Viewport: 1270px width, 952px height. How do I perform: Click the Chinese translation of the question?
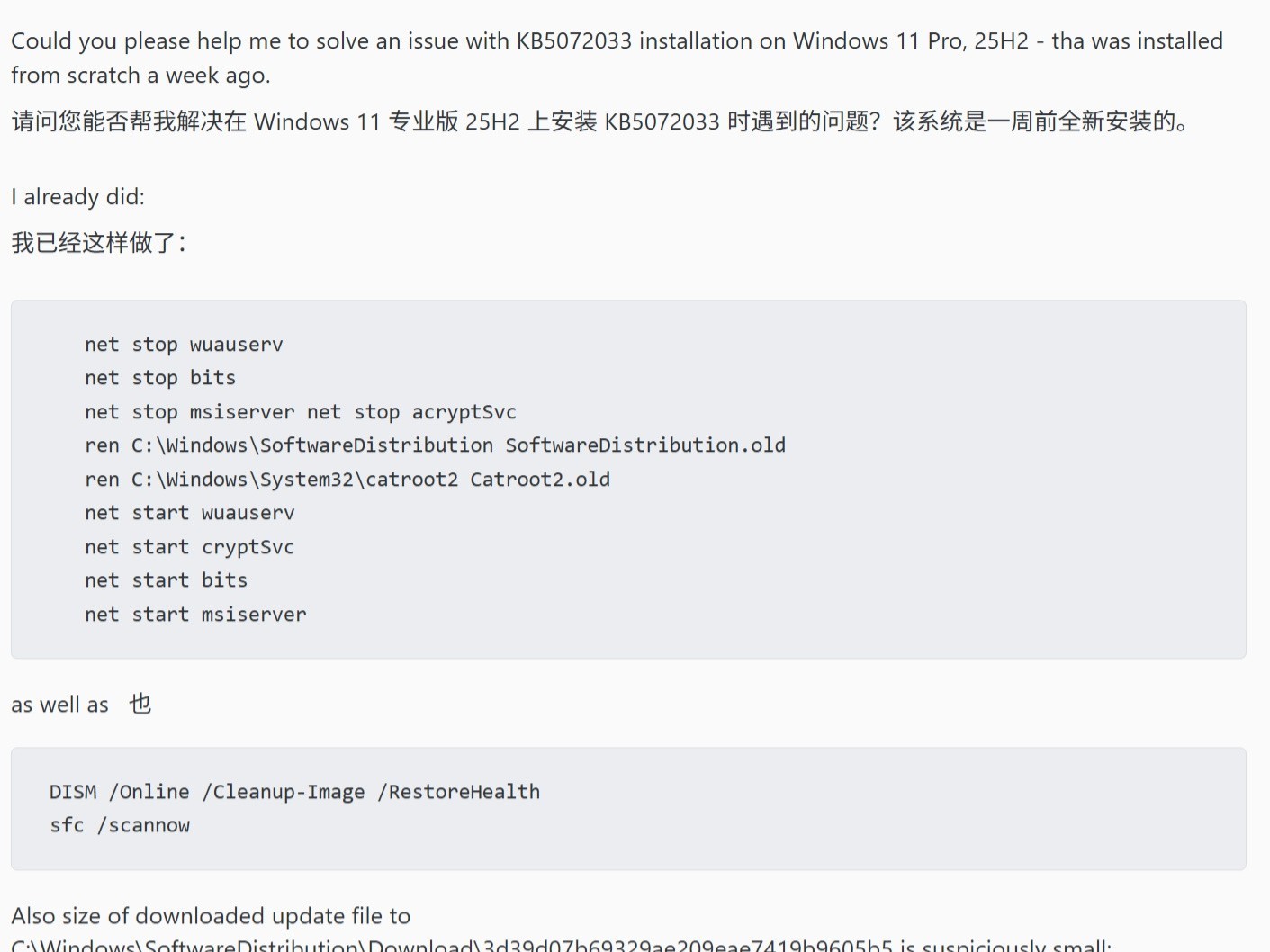[599, 121]
